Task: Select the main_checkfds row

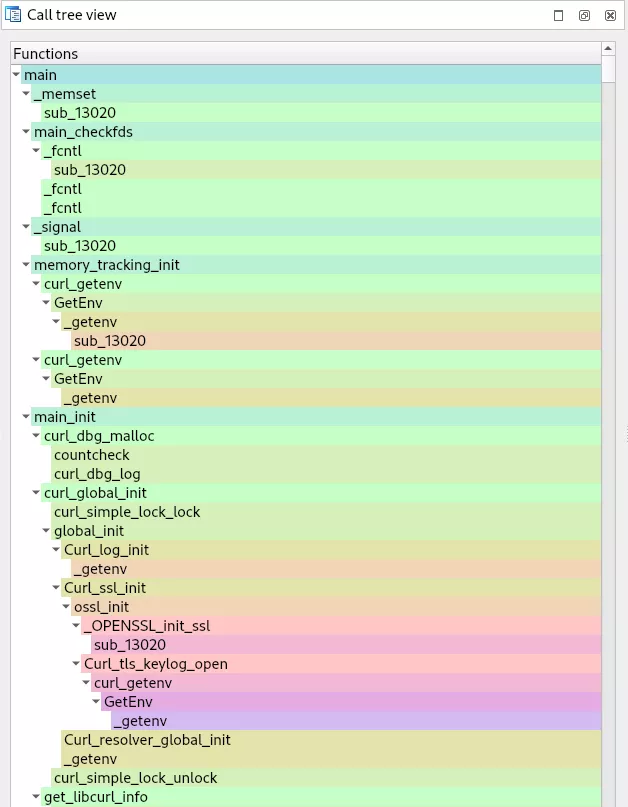Action: click(x=316, y=132)
